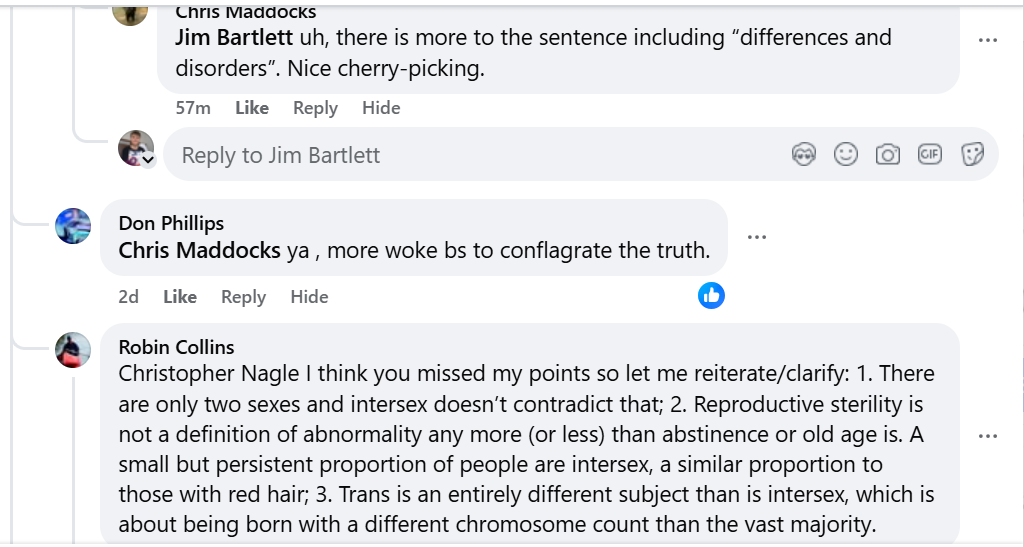Like Chris Maddocks' comment
This screenshot has width=1024, height=547.
tap(252, 108)
